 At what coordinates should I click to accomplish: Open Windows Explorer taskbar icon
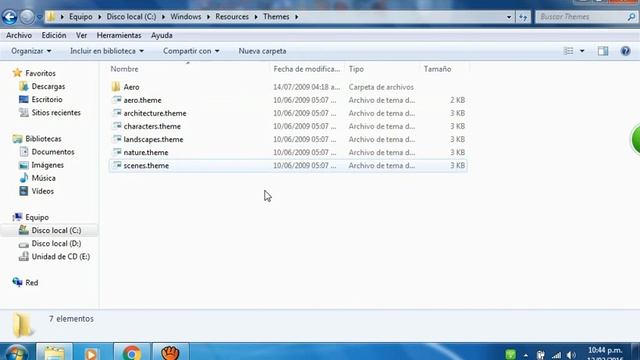[55, 353]
